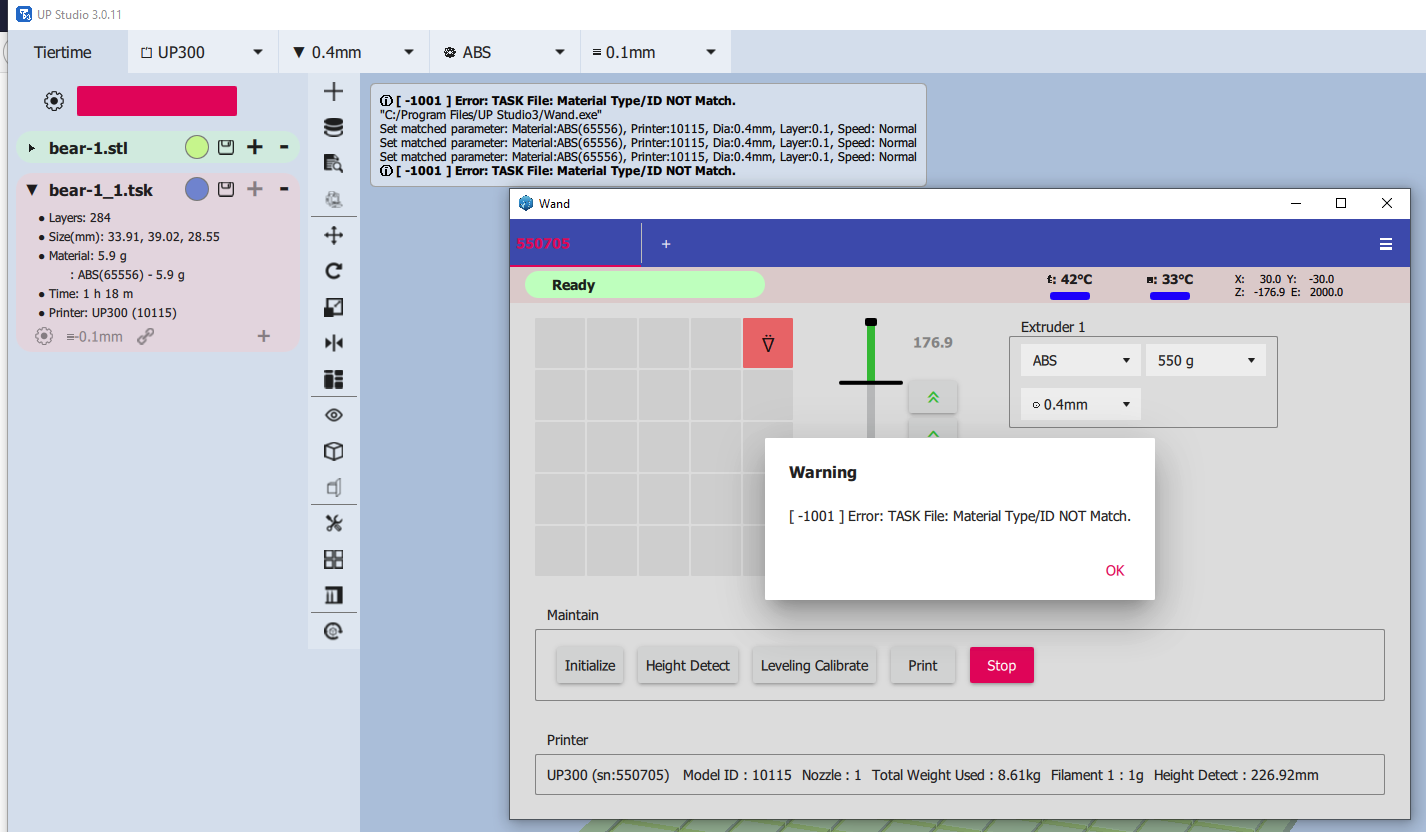Click the plus icon on bear-1_1.tsk row
This screenshot has width=1426, height=832.
click(x=255, y=189)
